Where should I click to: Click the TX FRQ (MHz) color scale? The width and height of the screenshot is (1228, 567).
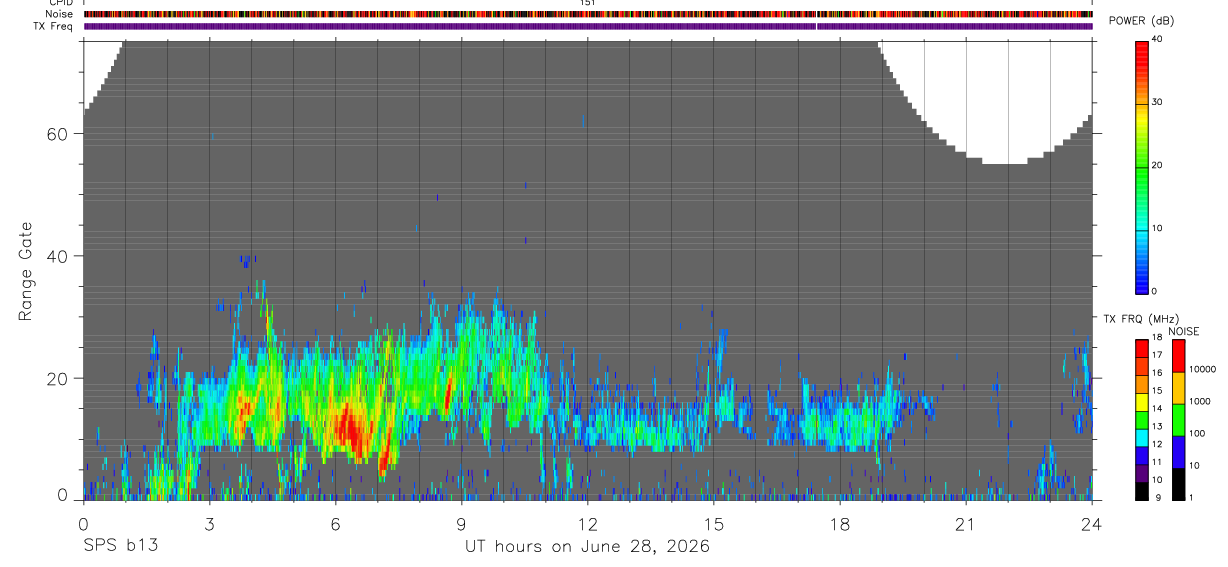1141,420
